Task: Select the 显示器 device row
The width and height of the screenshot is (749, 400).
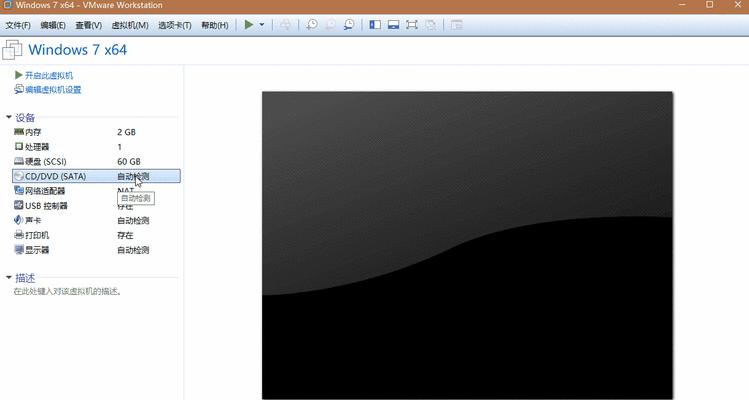Action: (96, 250)
